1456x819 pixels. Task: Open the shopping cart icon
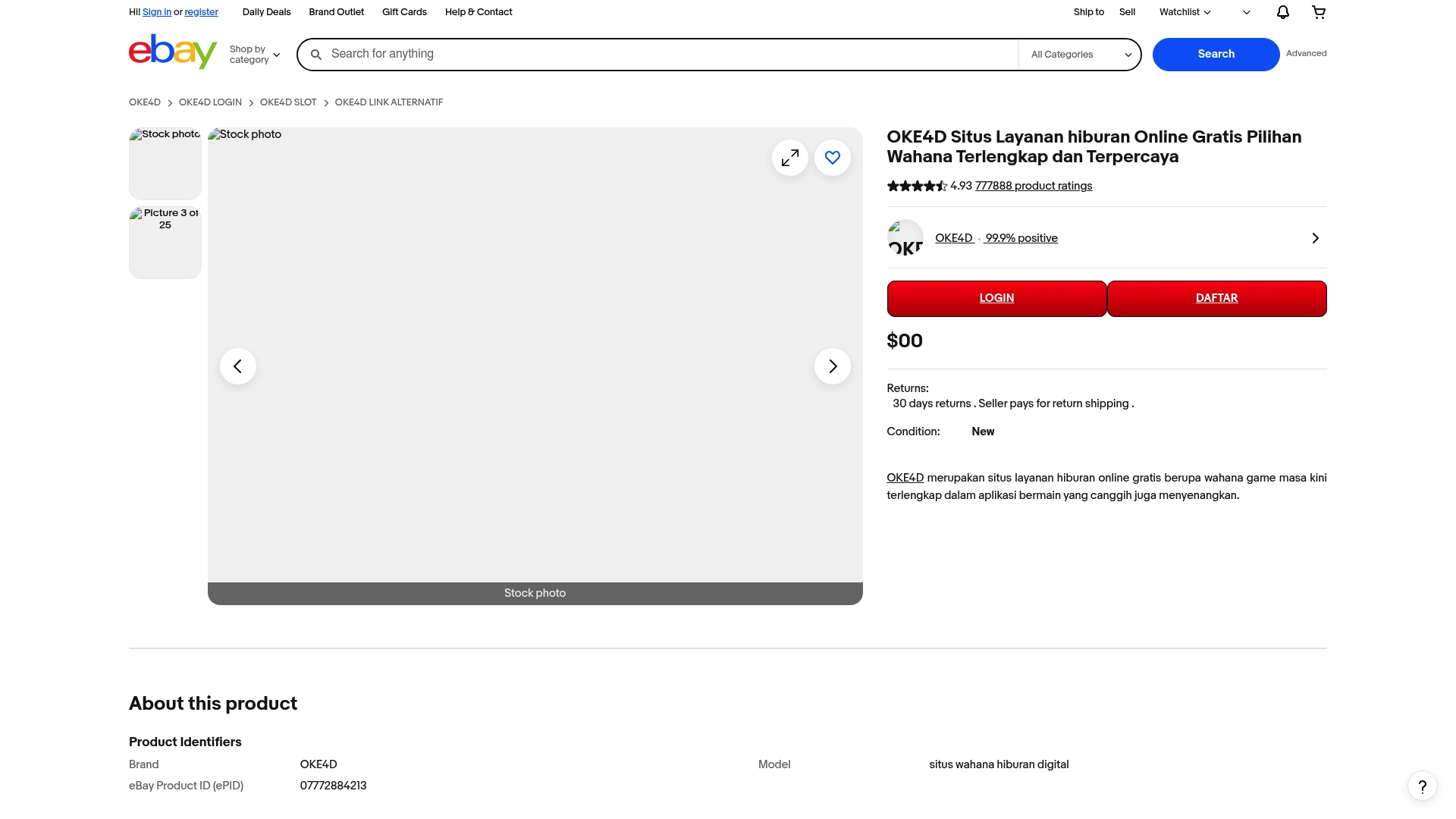tap(1319, 12)
